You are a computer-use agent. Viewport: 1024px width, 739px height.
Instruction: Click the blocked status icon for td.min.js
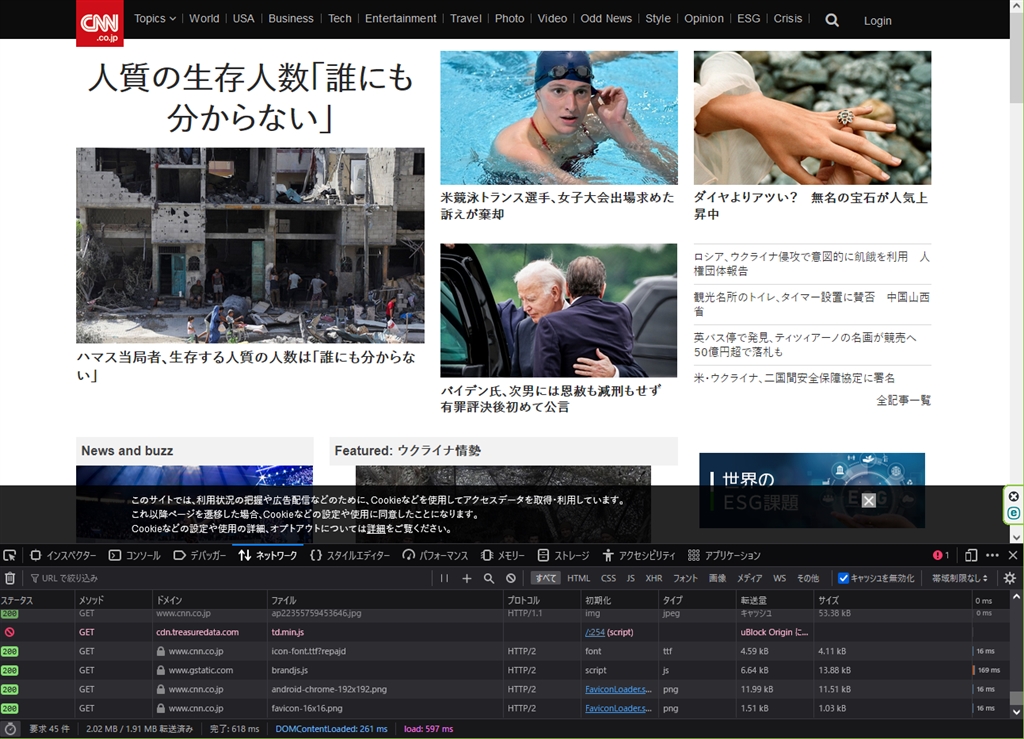click(9, 632)
